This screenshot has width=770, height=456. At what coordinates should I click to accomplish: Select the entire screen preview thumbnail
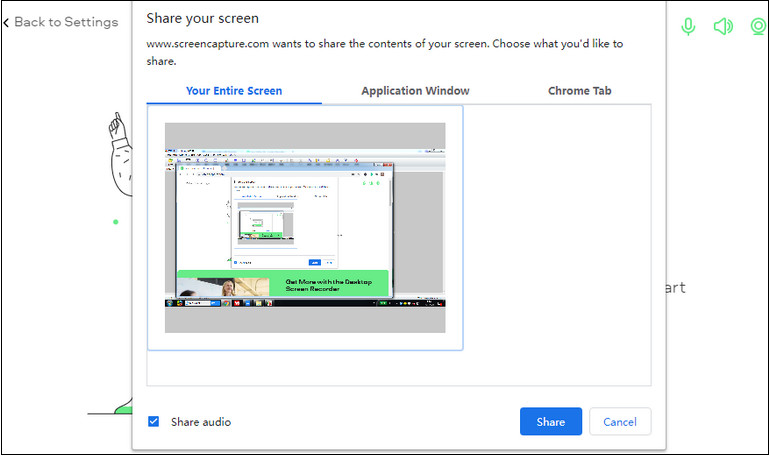[305, 228]
